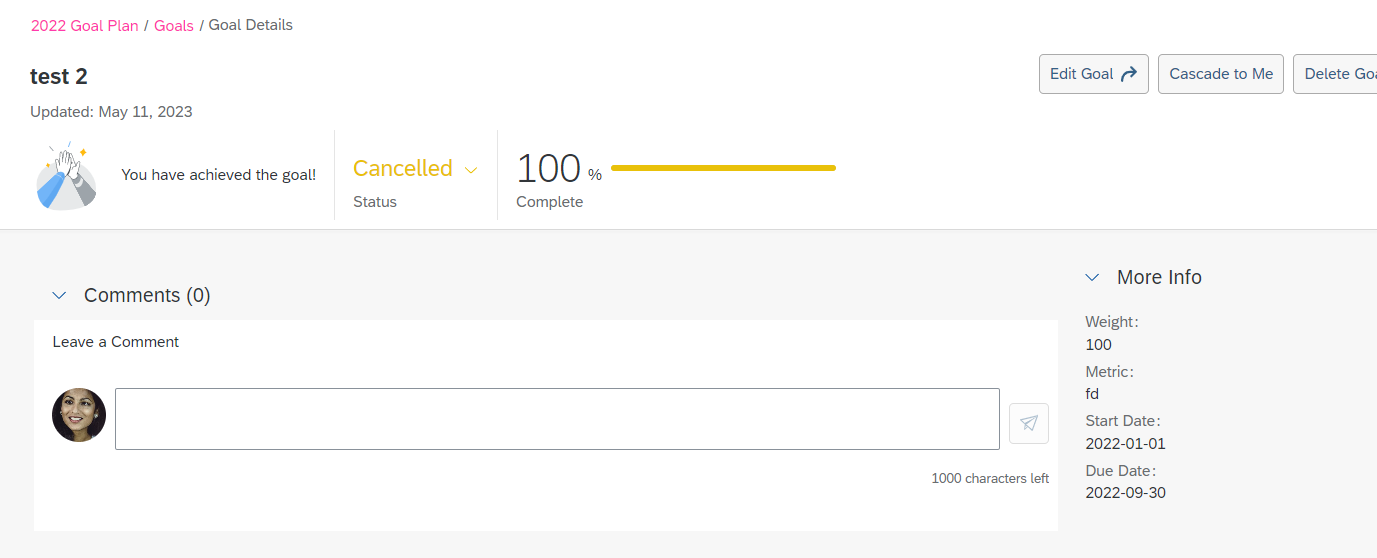
Task: Open the Cancelled status dropdown
Action: (x=415, y=169)
